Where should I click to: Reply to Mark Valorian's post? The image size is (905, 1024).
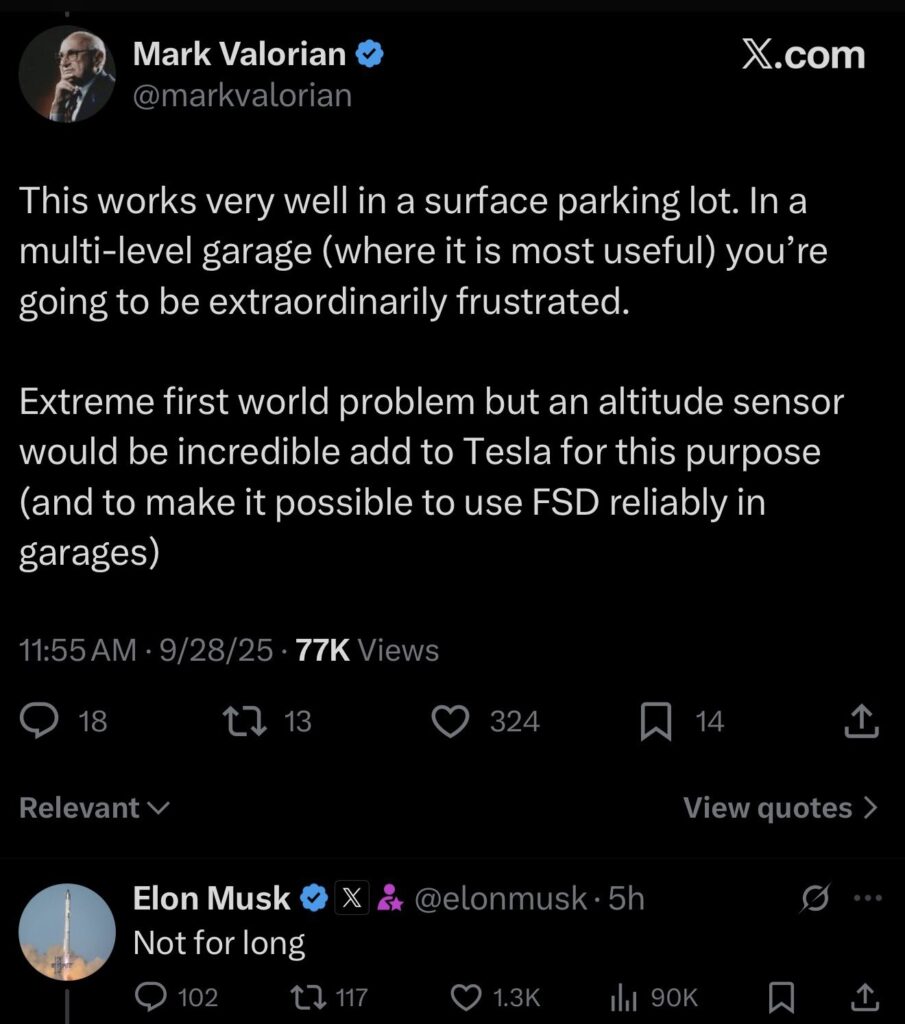40,721
